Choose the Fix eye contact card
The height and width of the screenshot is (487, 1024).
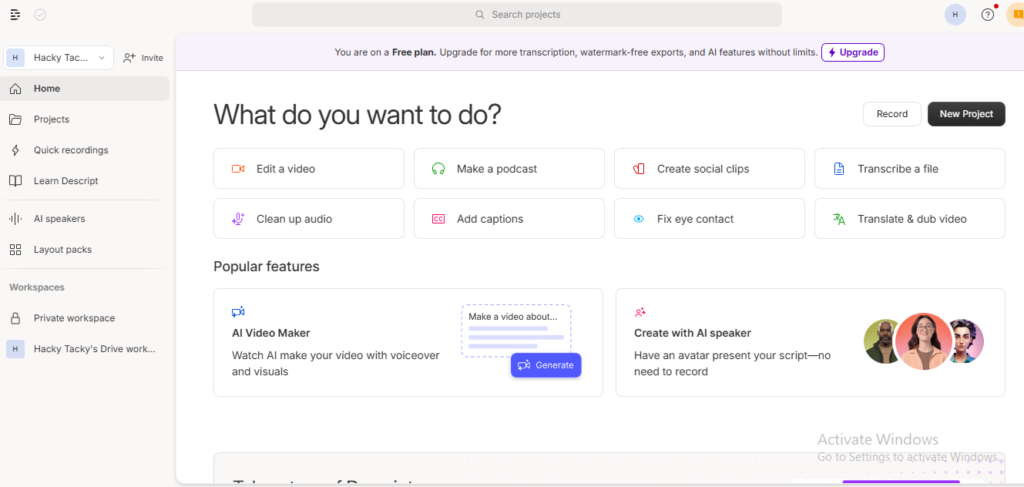click(709, 219)
